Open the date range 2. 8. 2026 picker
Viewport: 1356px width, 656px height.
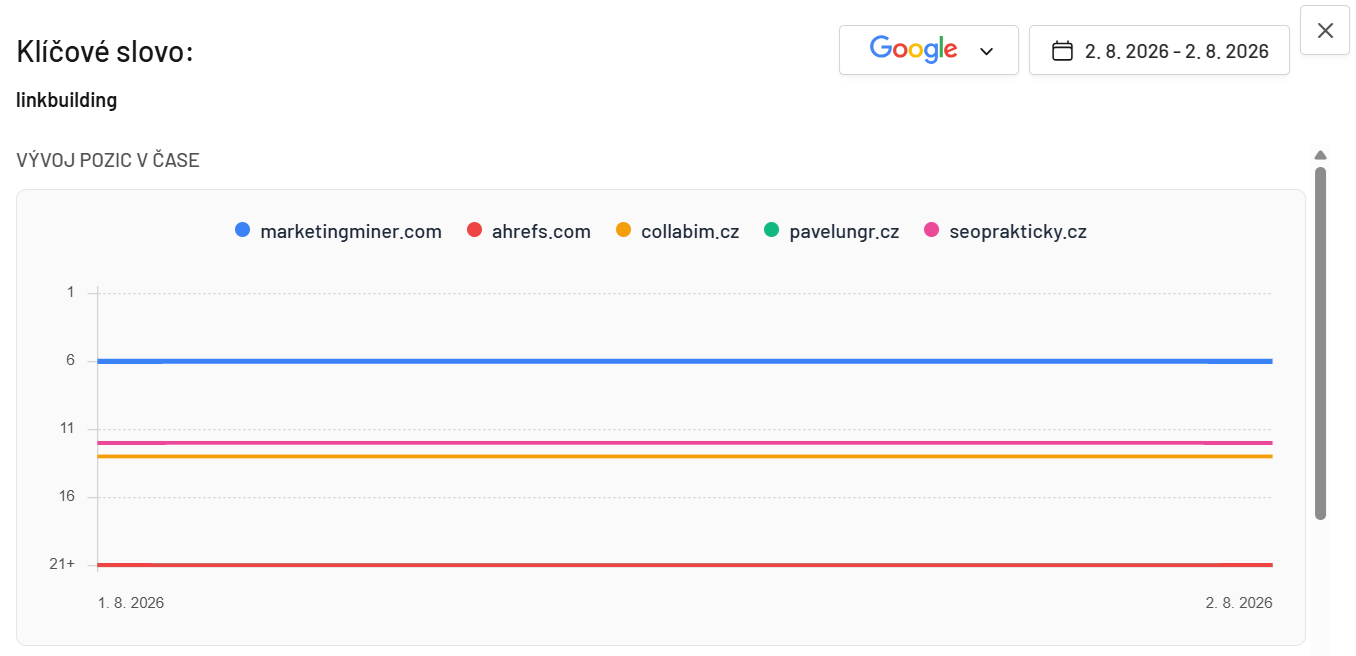(1159, 50)
